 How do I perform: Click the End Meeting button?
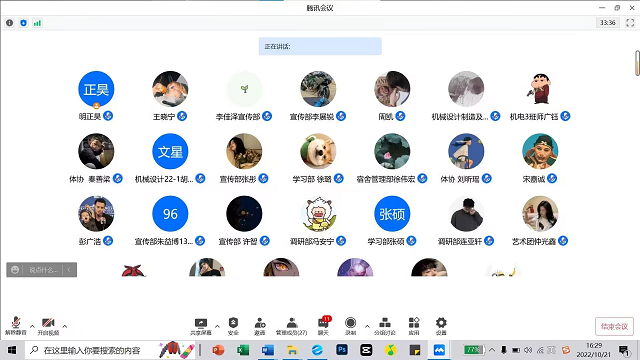tap(614, 327)
